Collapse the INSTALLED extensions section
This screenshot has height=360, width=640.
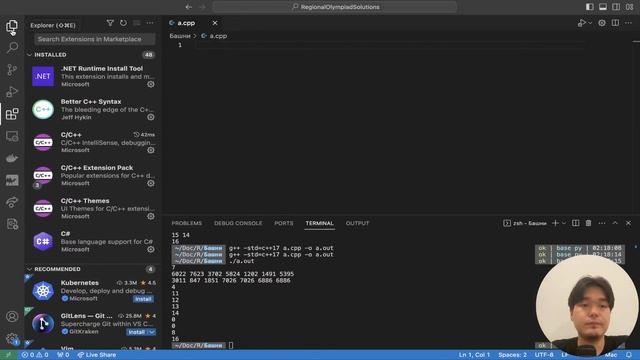click(x=29, y=55)
